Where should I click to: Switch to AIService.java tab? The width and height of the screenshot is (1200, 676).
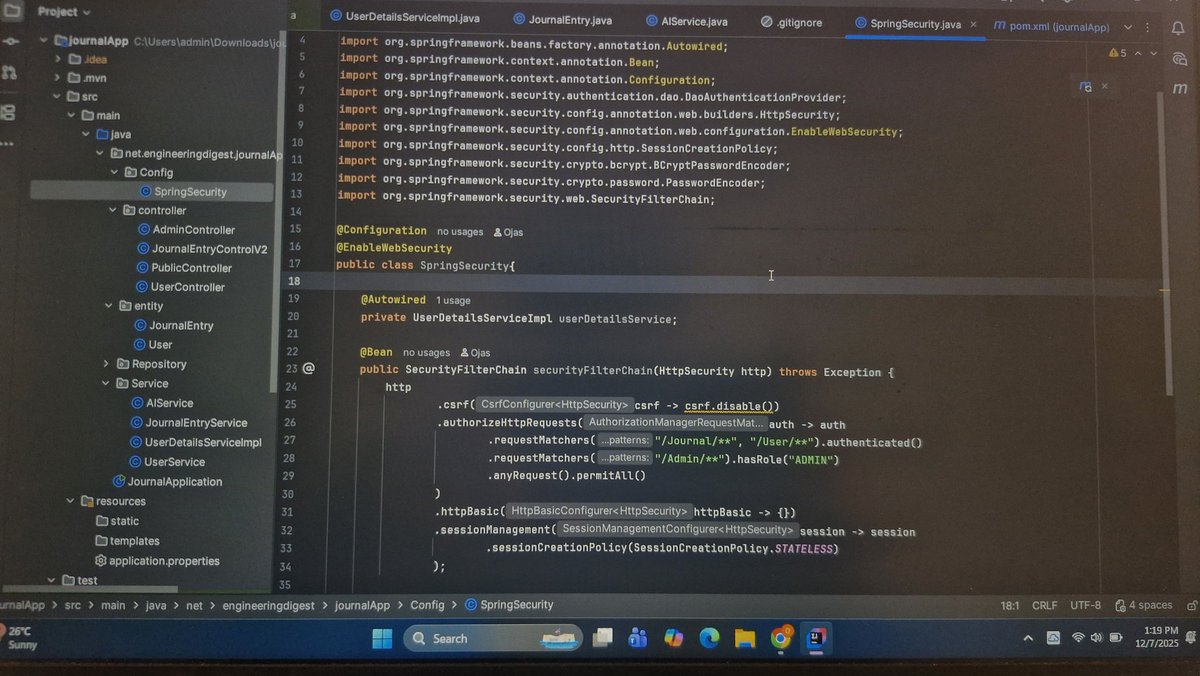[x=688, y=21]
